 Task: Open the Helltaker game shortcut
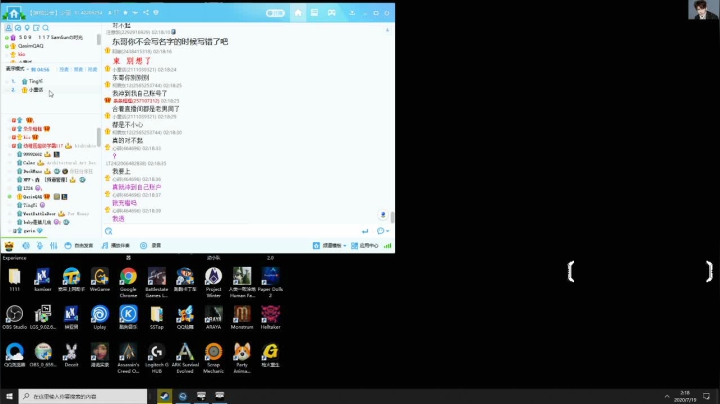270,317
